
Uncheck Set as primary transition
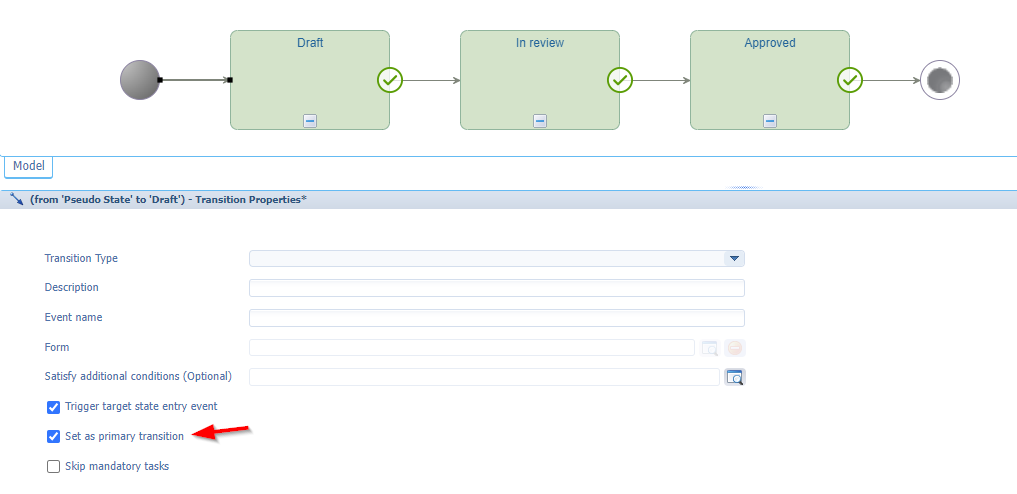(54, 437)
